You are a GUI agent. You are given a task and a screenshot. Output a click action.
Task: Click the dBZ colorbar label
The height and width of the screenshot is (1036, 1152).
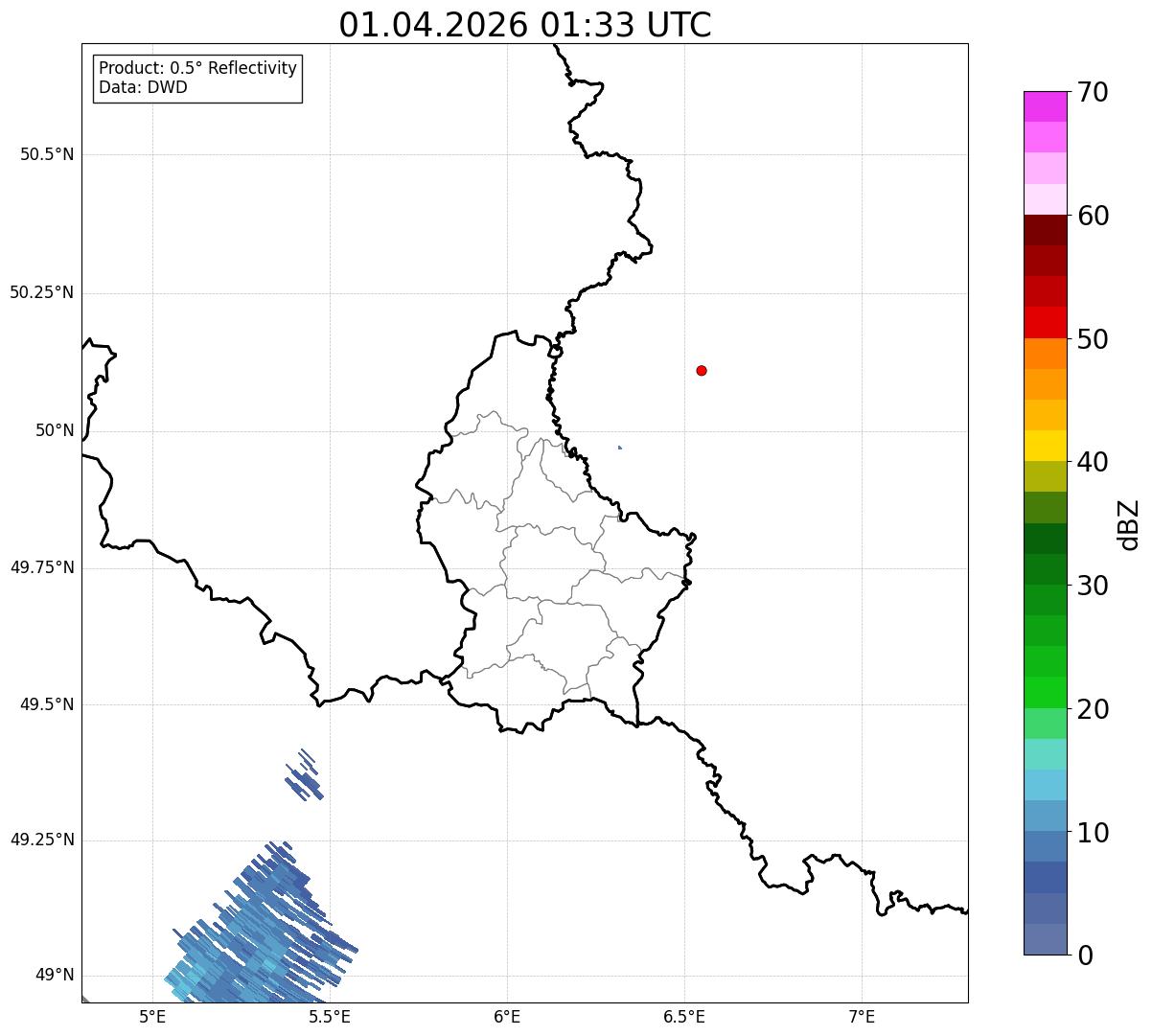click(1129, 524)
